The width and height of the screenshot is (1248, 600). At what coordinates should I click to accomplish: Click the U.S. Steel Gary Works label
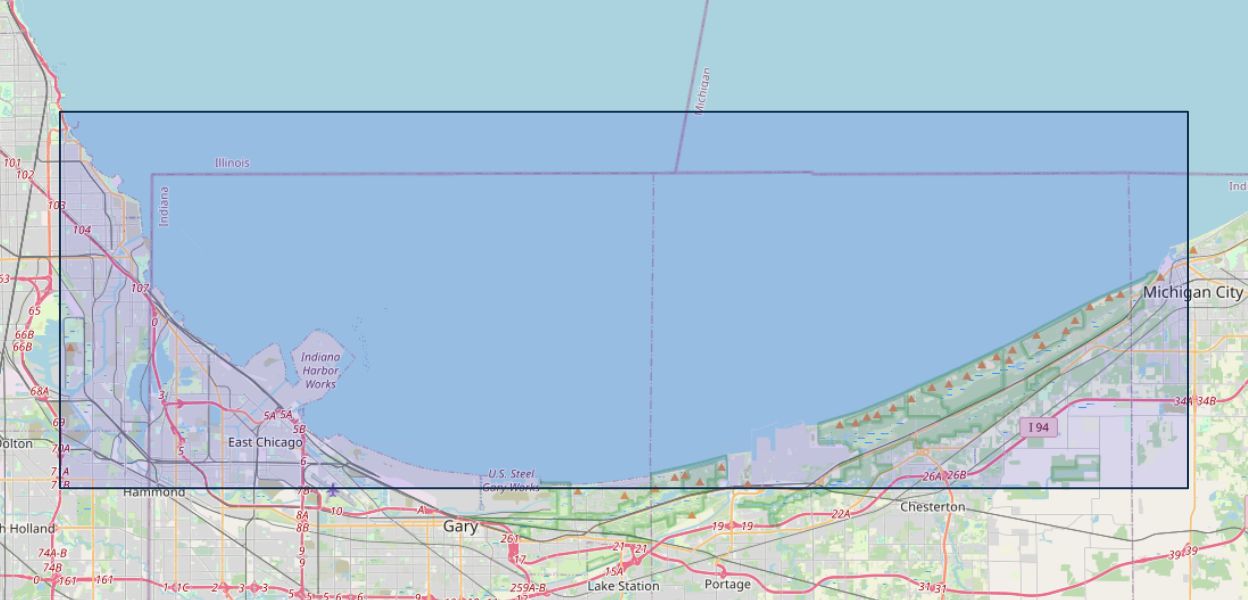point(511,481)
